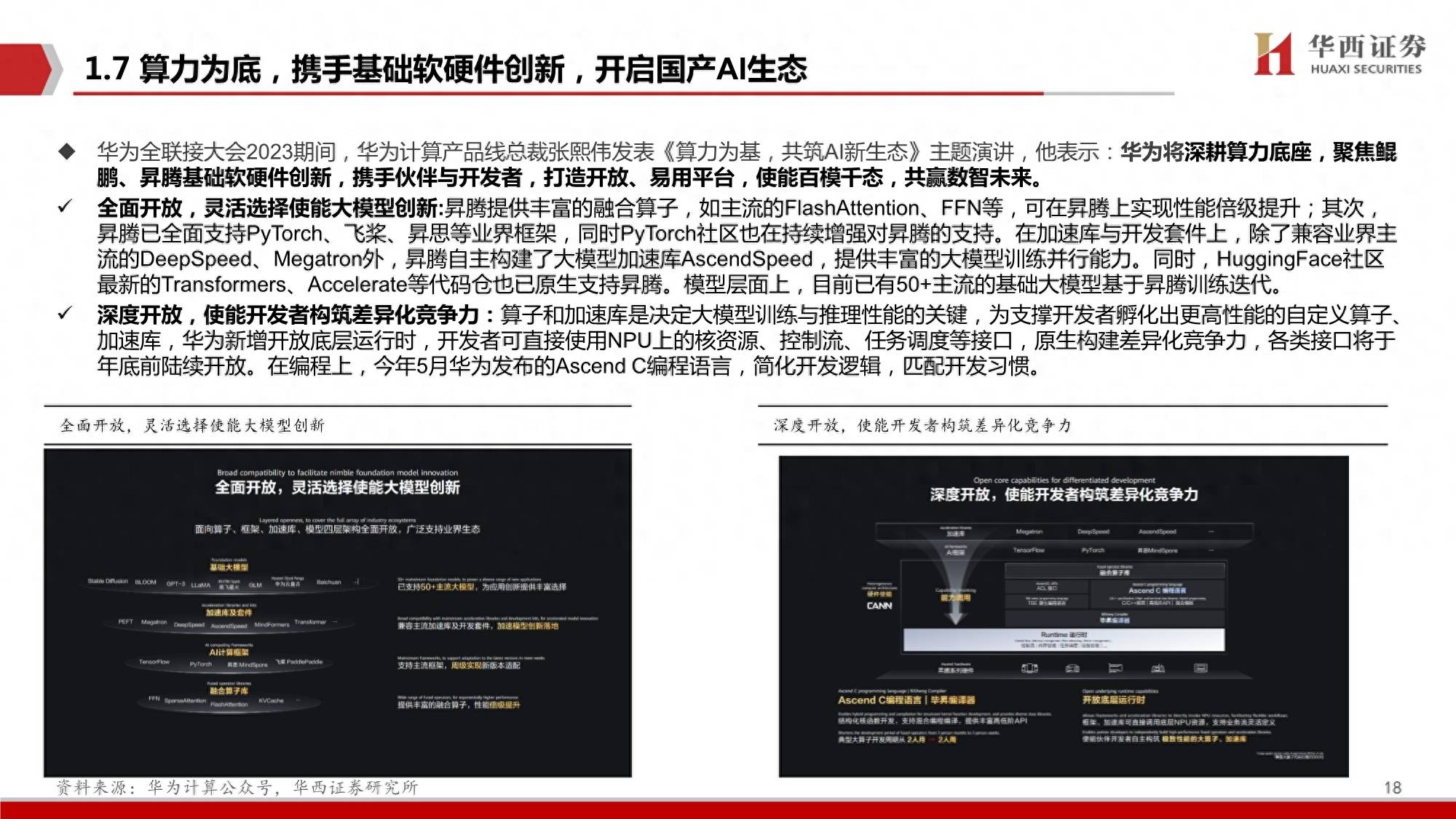Click the CANN label in right diagram
This screenshot has height=819, width=1456.
pos(879,606)
